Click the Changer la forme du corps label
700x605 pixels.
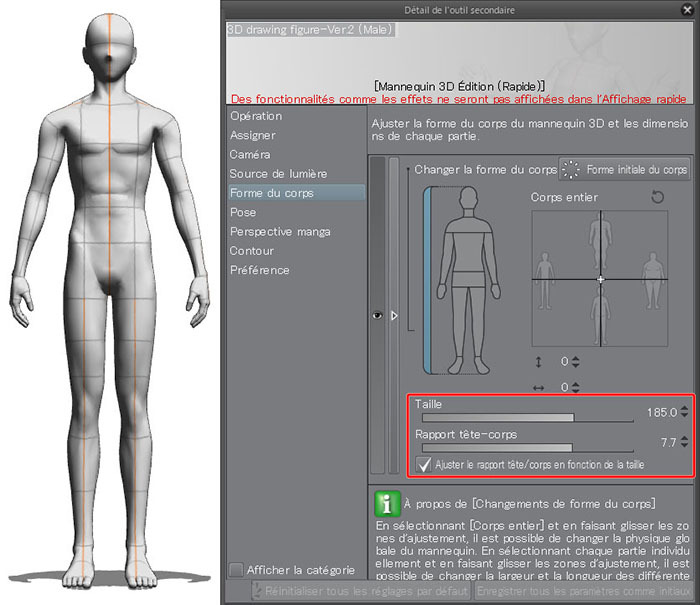[x=485, y=170]
